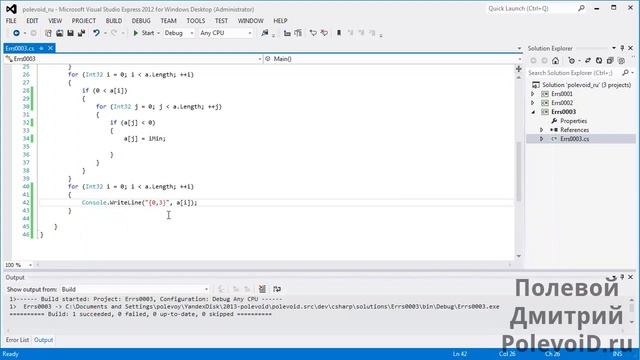The image size is (640, 360).
Task: Toggle a bookmark using the toolbar bookmark icon
Action: [x=339, y=33]
